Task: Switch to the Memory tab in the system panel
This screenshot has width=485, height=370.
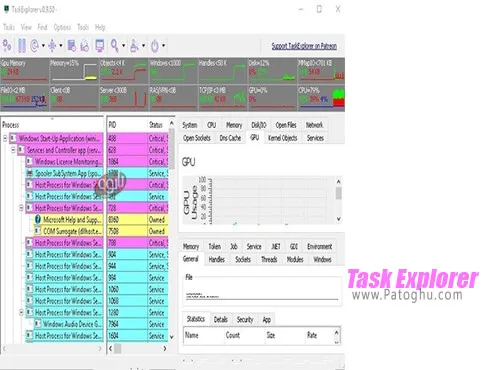Action: click(234, 125)
